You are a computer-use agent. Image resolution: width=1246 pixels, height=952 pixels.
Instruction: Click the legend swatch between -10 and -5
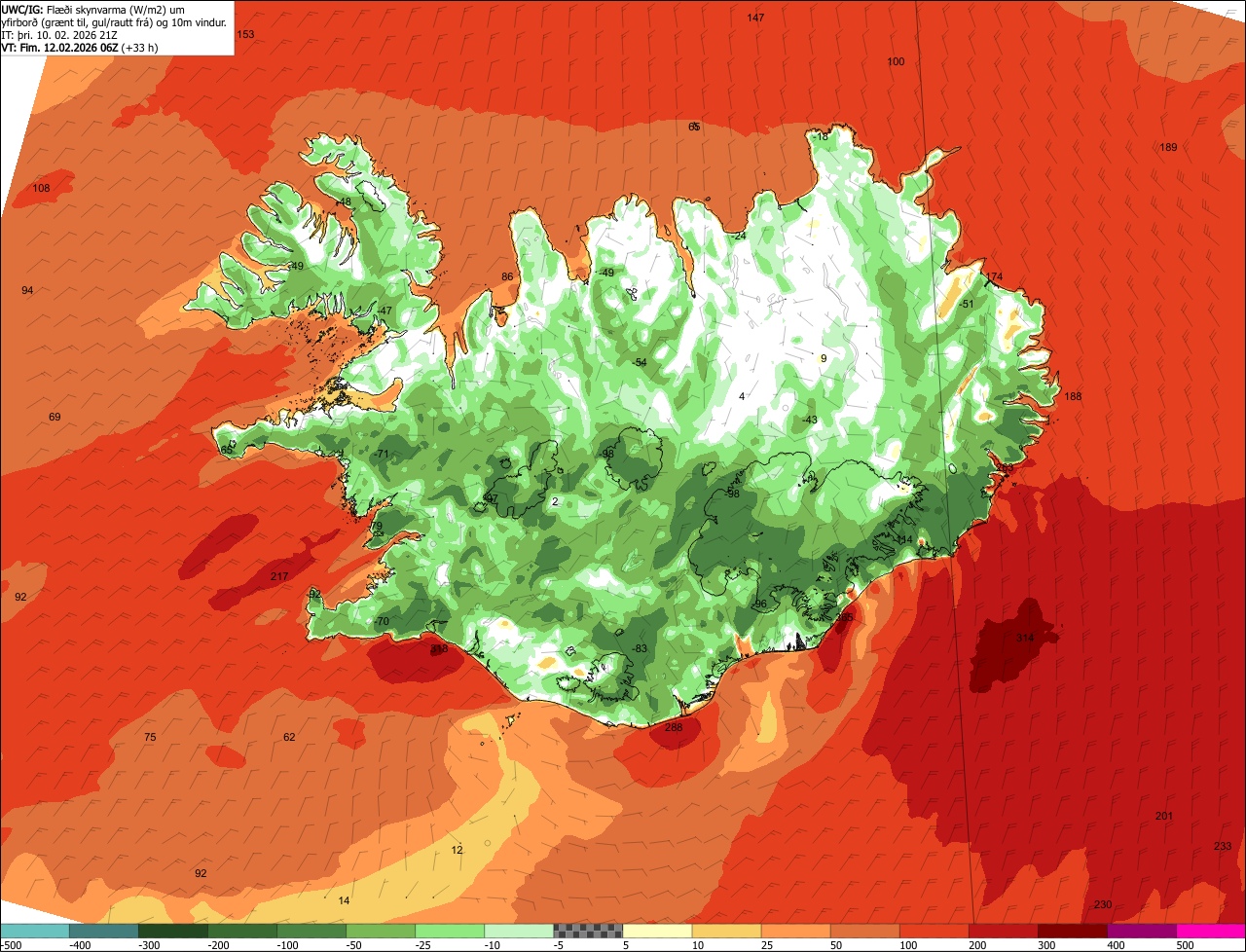click(x=519, y=931)
